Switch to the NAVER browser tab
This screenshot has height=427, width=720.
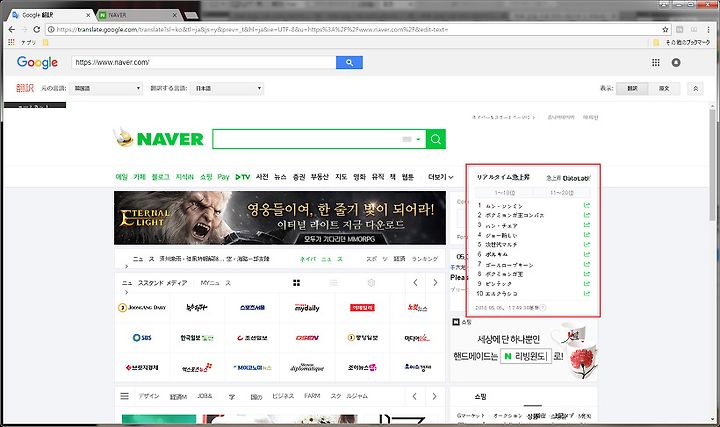pyautogui.click(x=138, y=15)
